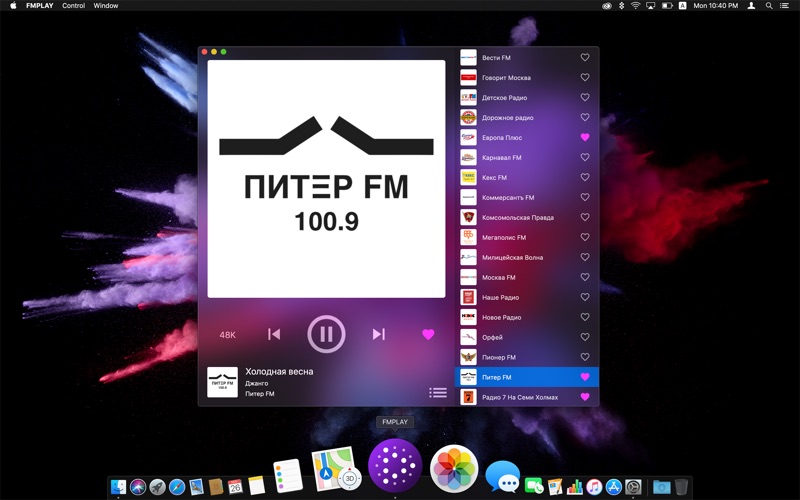This screenshot has width=800, height=500.
Task: Toggle heart in highlighted Питер FM row
Action: coord(585,377)
